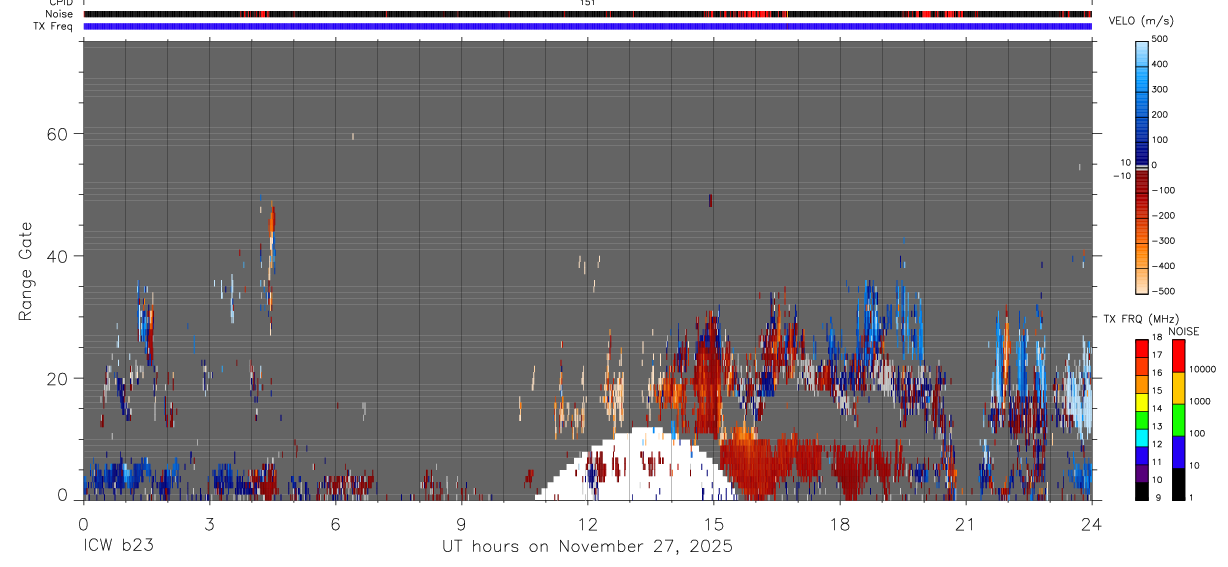This screenshot has height=567, width=1228.
Task: Click the 6 UT hour tick label
Action: tap(335, 522)
